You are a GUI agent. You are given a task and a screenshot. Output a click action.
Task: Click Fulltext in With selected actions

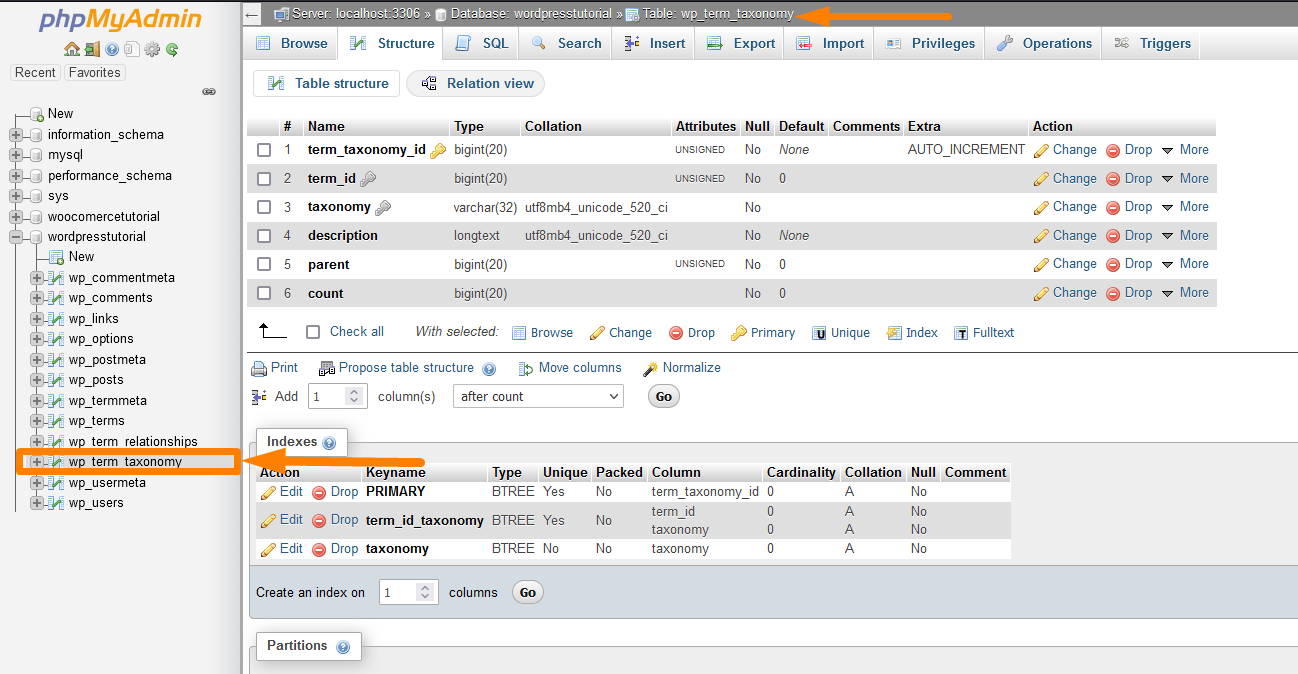click(x=984, y=333)
